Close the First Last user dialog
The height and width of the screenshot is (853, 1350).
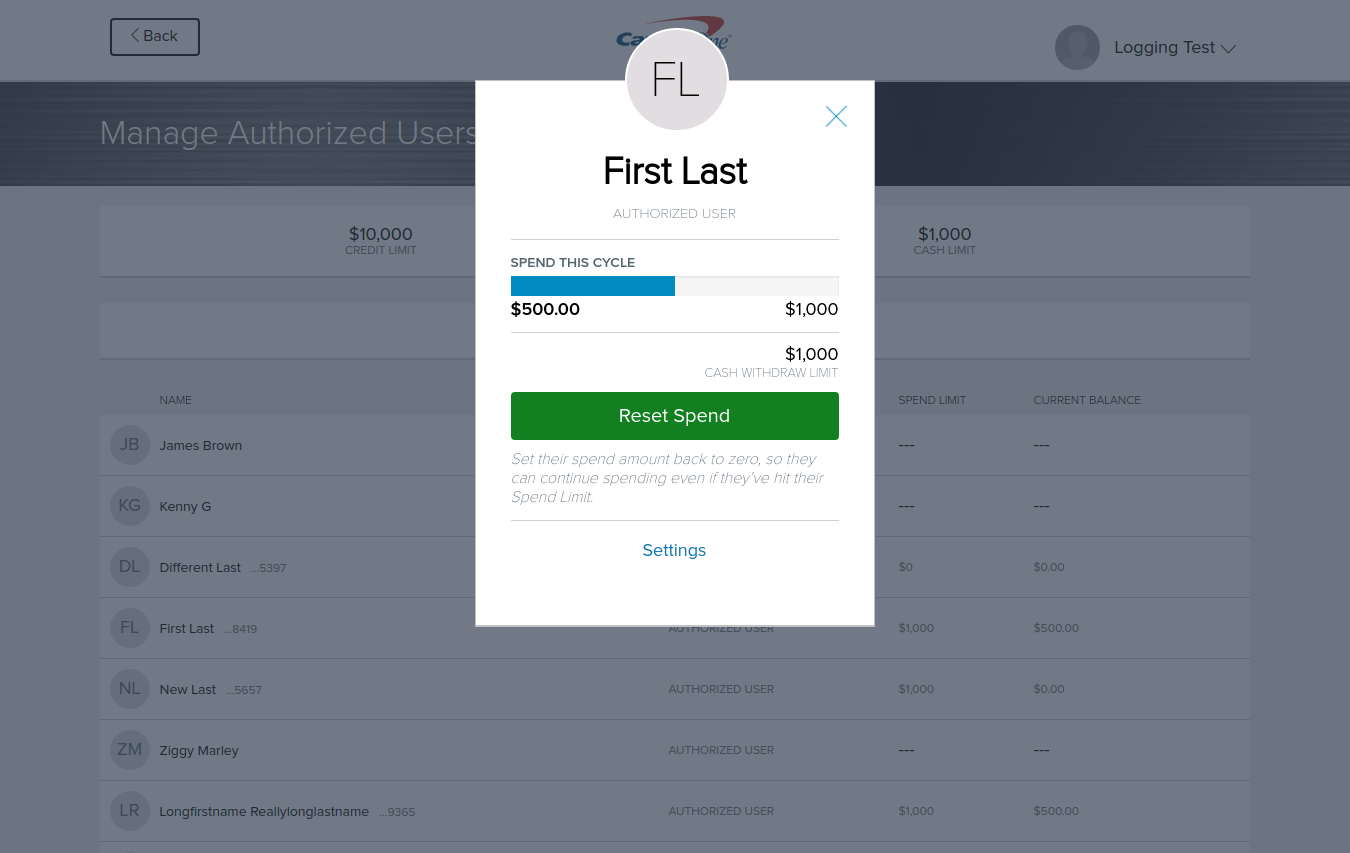tap(836, 117)
